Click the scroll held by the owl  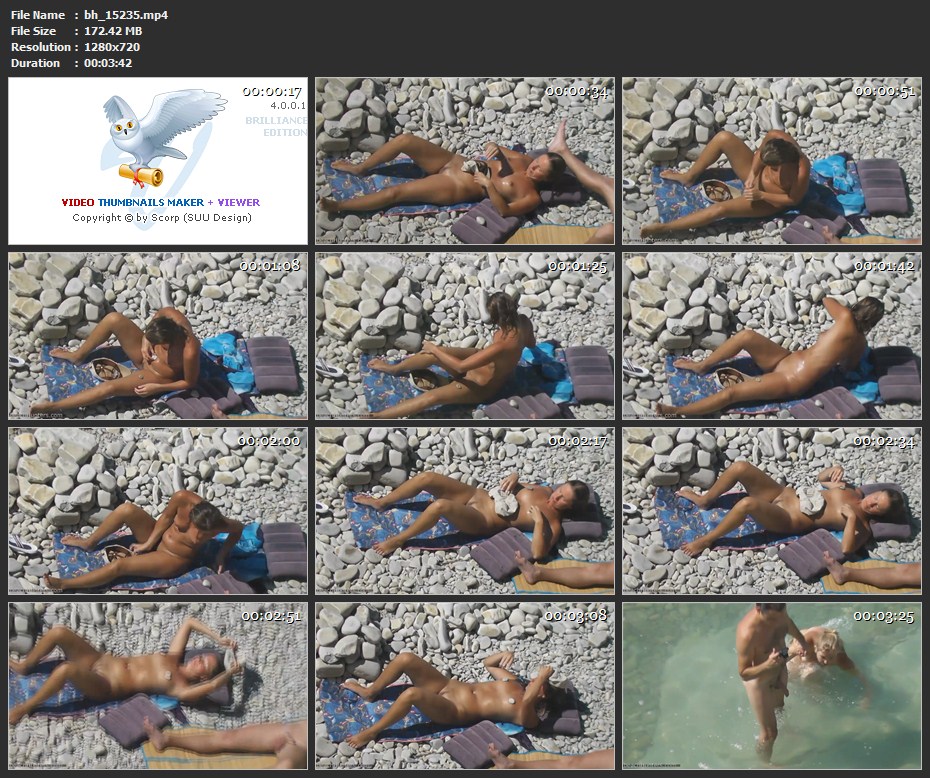tap(138, 175)
